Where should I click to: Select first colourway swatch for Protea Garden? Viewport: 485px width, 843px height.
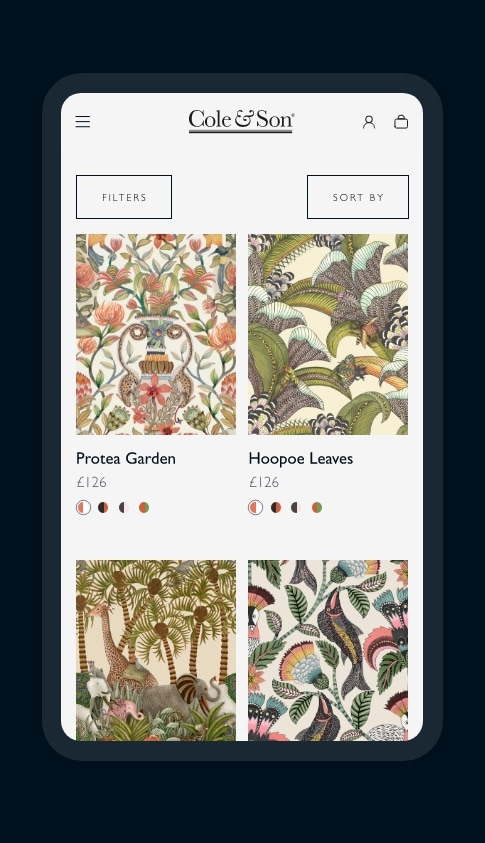[x=83, y=508]
